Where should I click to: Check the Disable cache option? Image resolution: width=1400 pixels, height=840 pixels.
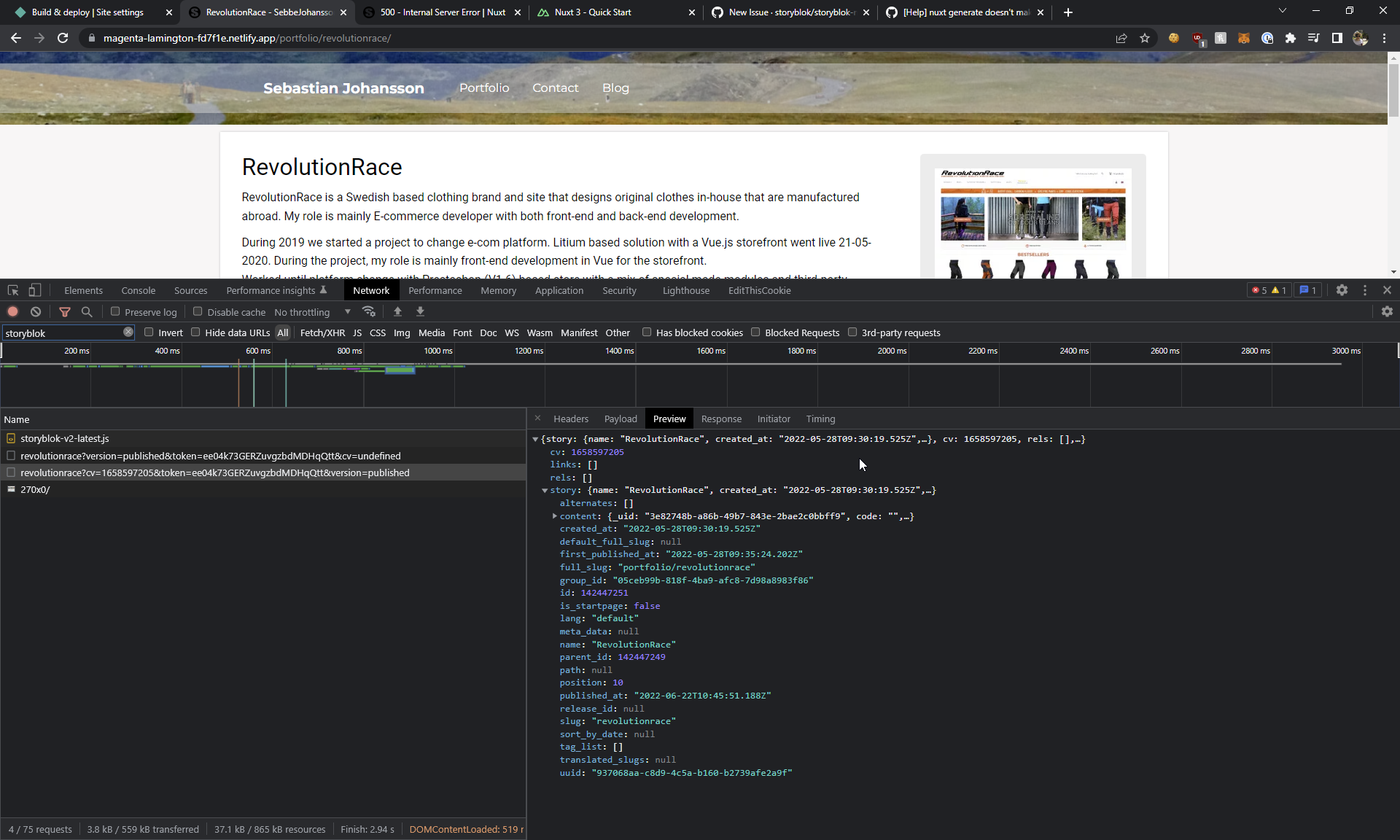[x=197, y=311]
